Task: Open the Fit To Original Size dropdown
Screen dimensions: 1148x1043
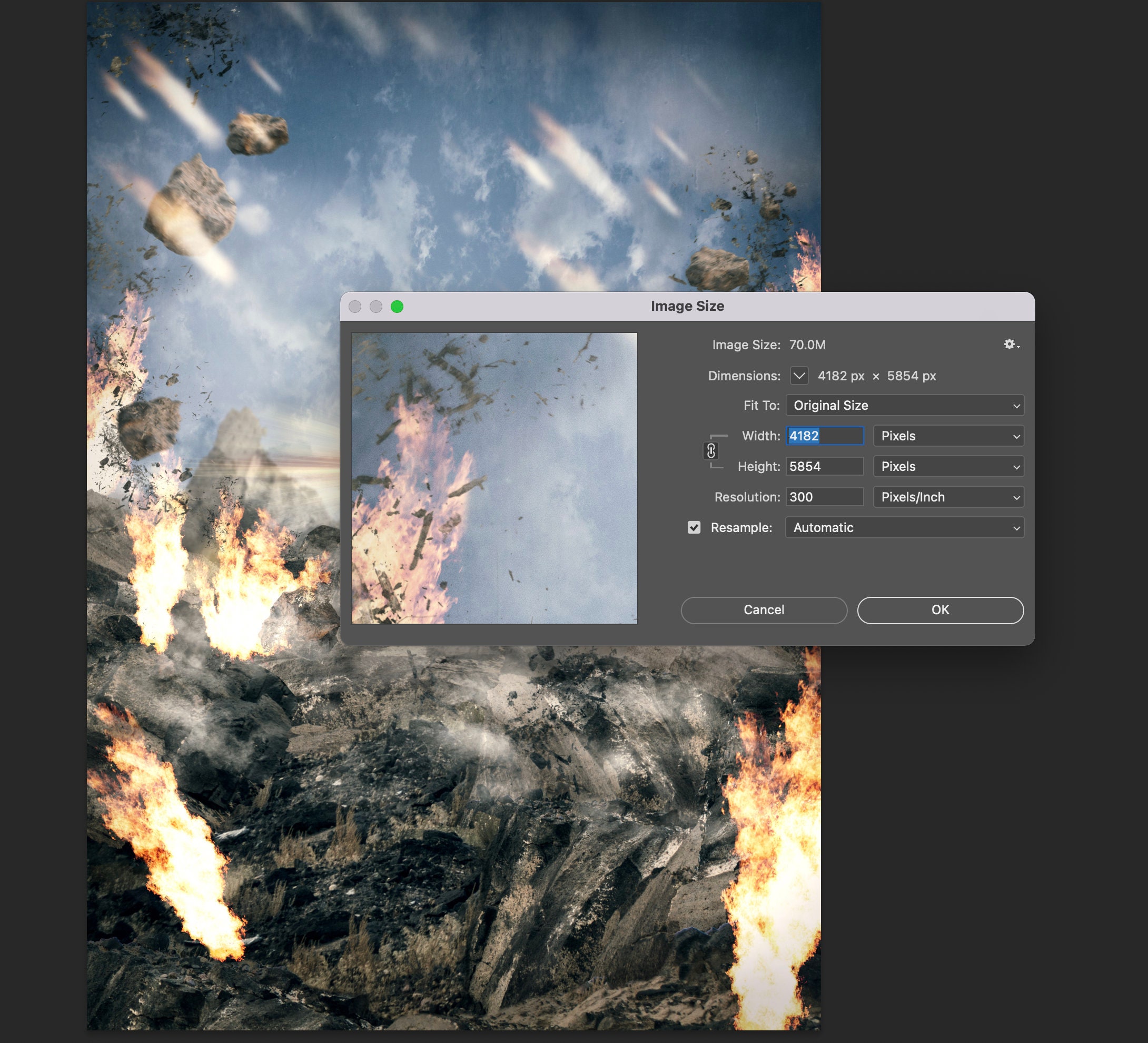Action: coord(905,406)
